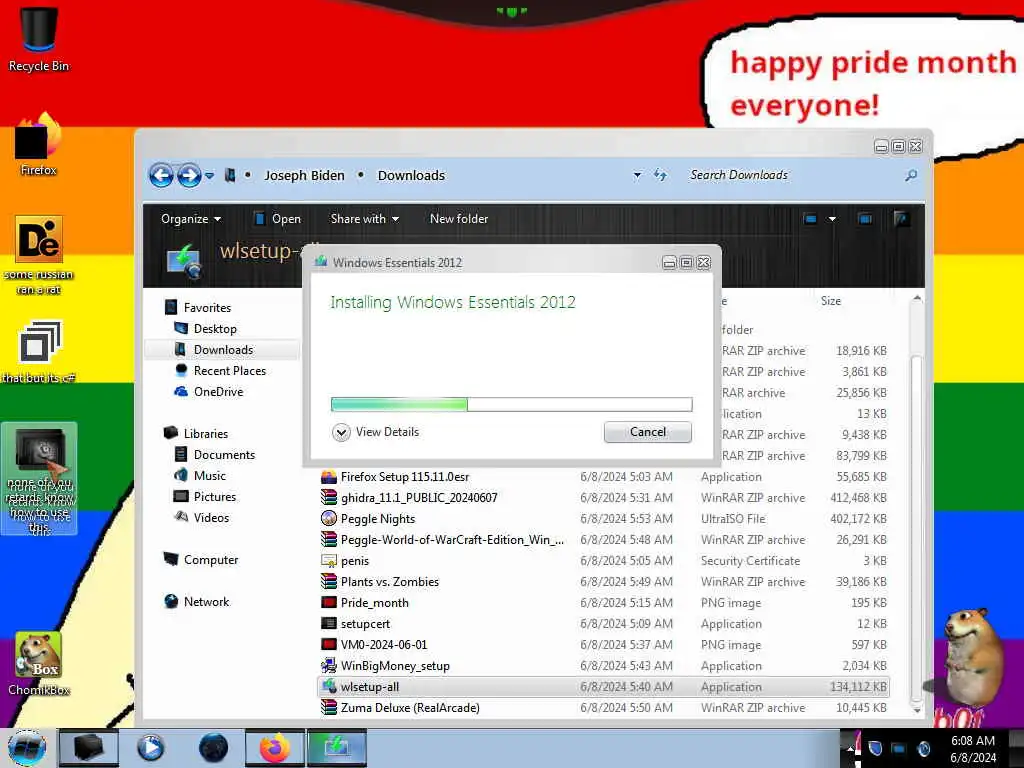1024x768 pixels.
Task: Select the Pride_month image file
Action: pyautogui.click(x=604, y=603)
